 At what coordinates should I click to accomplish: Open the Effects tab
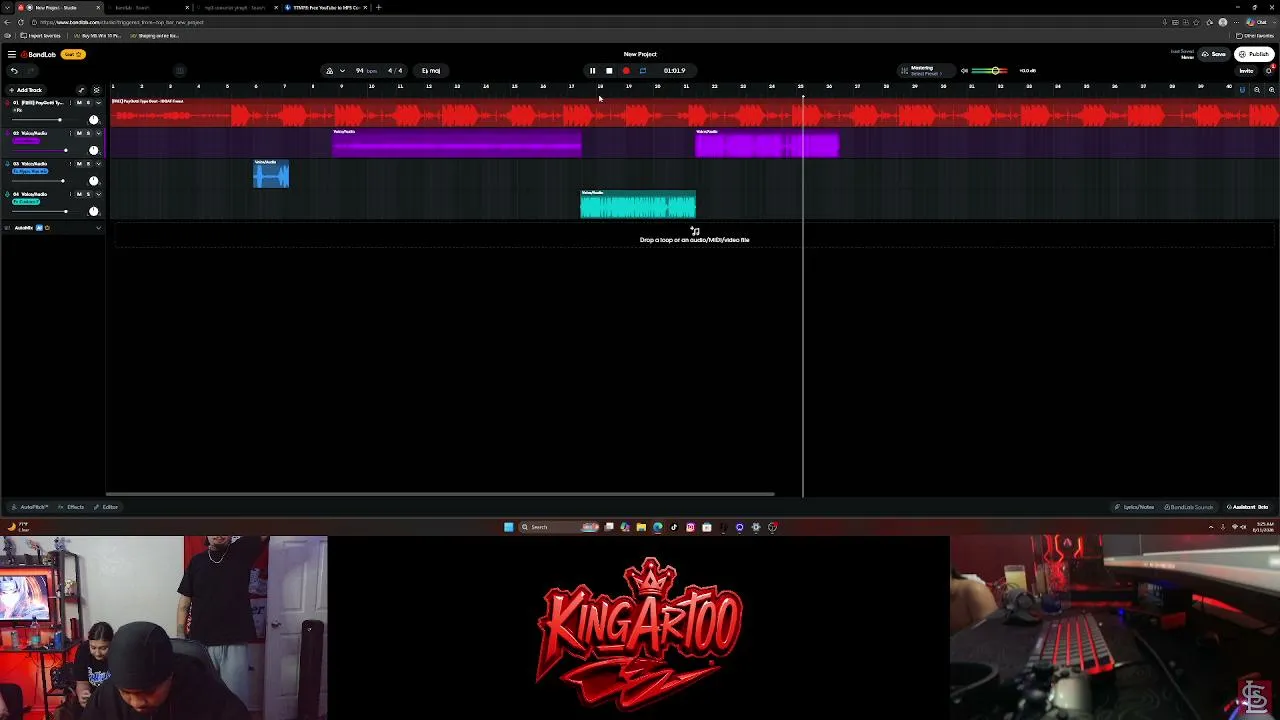(72, 507)
